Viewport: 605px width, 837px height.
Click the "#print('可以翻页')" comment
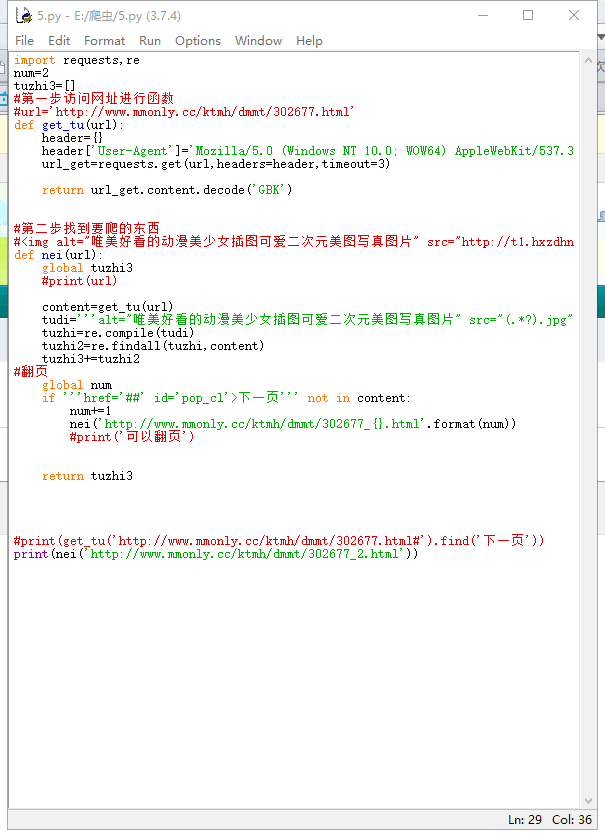132,437
